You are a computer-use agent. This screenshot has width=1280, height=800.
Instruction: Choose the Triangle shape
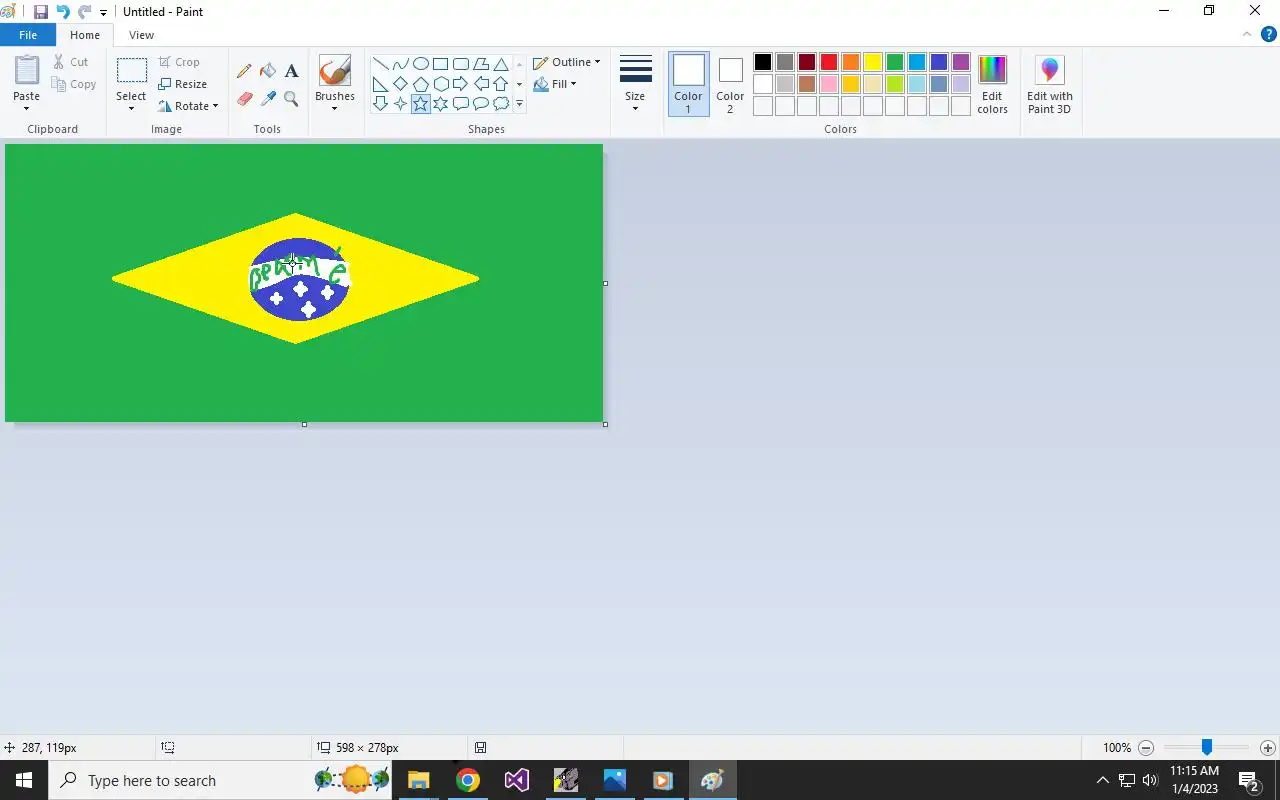coord(501,64)
